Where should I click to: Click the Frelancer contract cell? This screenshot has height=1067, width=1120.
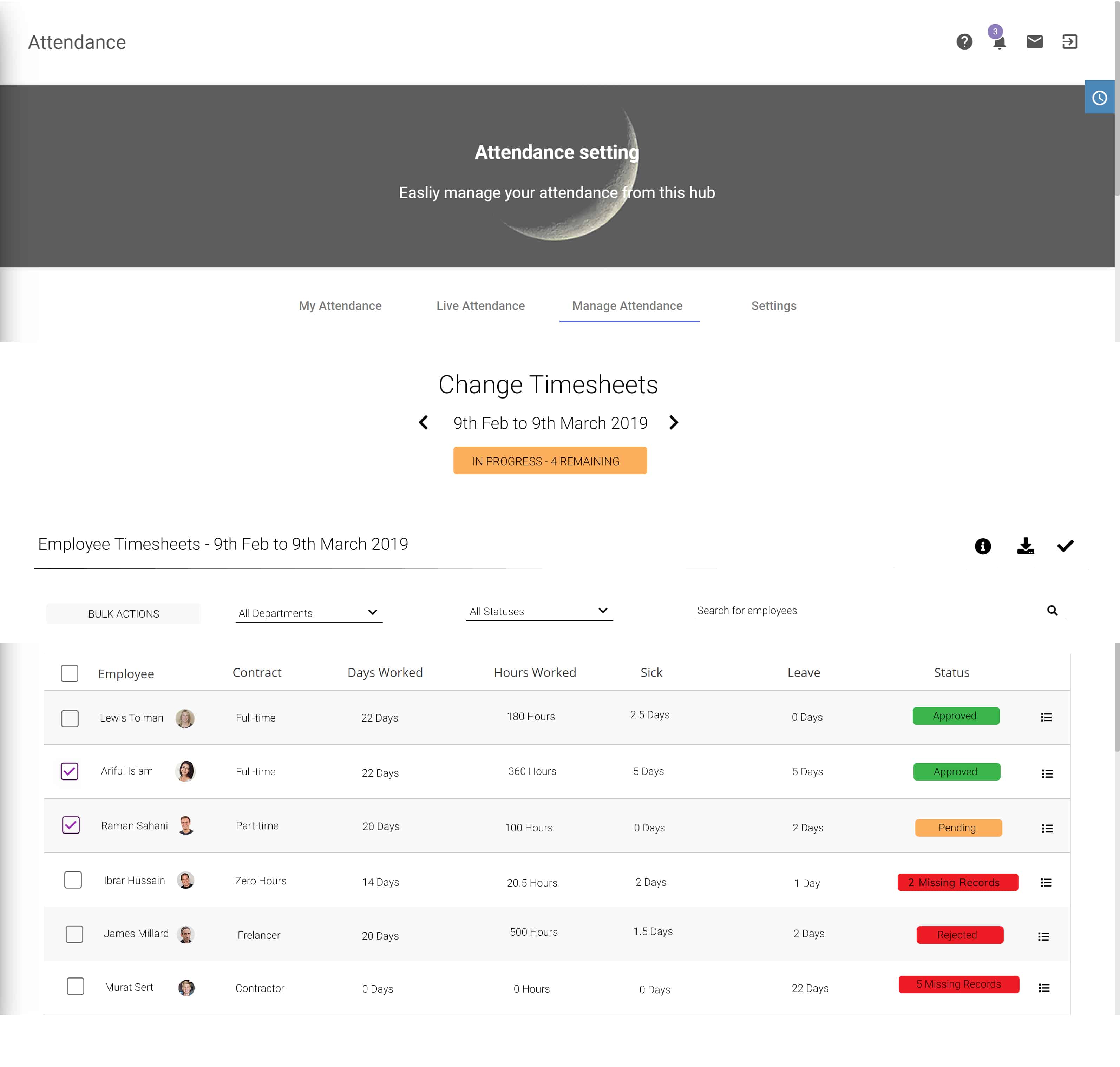coord(259,936)
